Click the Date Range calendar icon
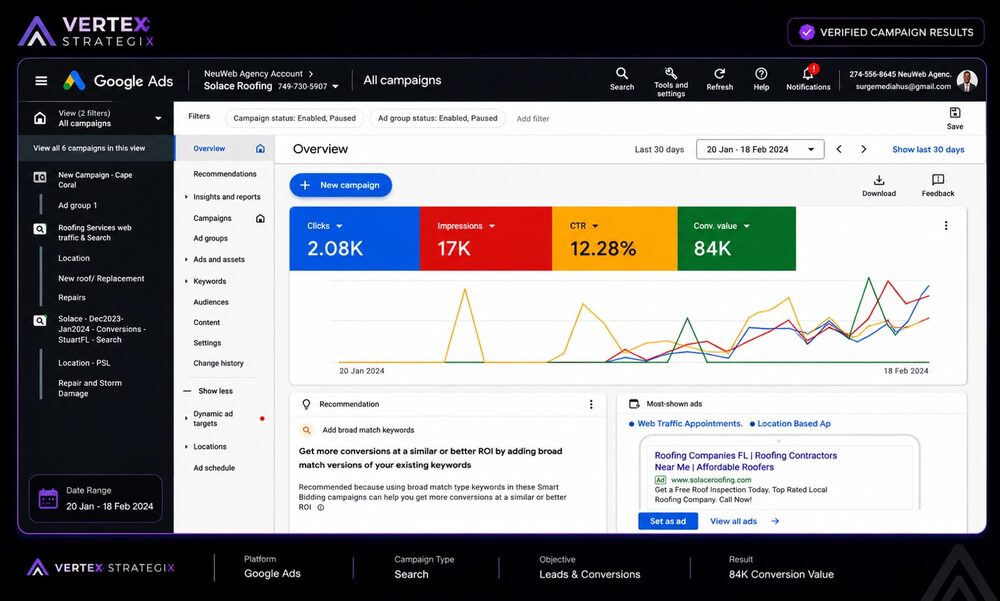The image size is (1000, 601). [x=48, y=498]
